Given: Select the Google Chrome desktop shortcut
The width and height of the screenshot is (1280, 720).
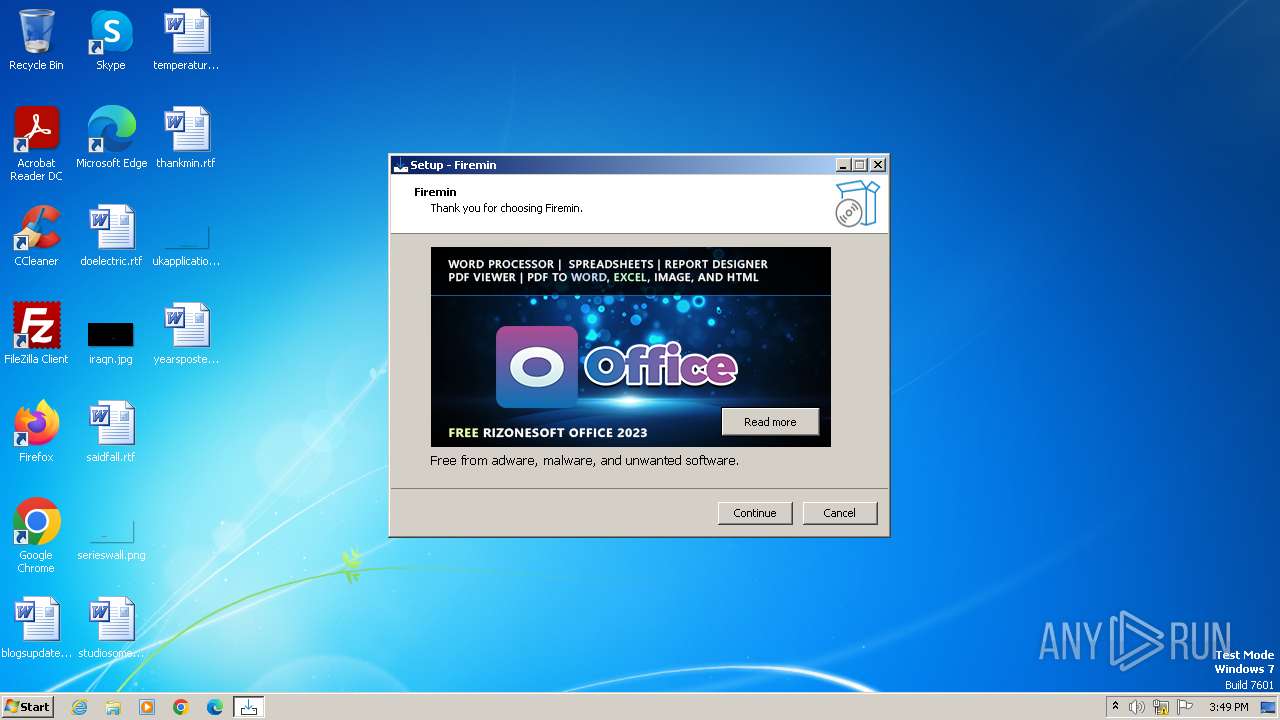Looking at the screenshot, I should click(36, 536).
